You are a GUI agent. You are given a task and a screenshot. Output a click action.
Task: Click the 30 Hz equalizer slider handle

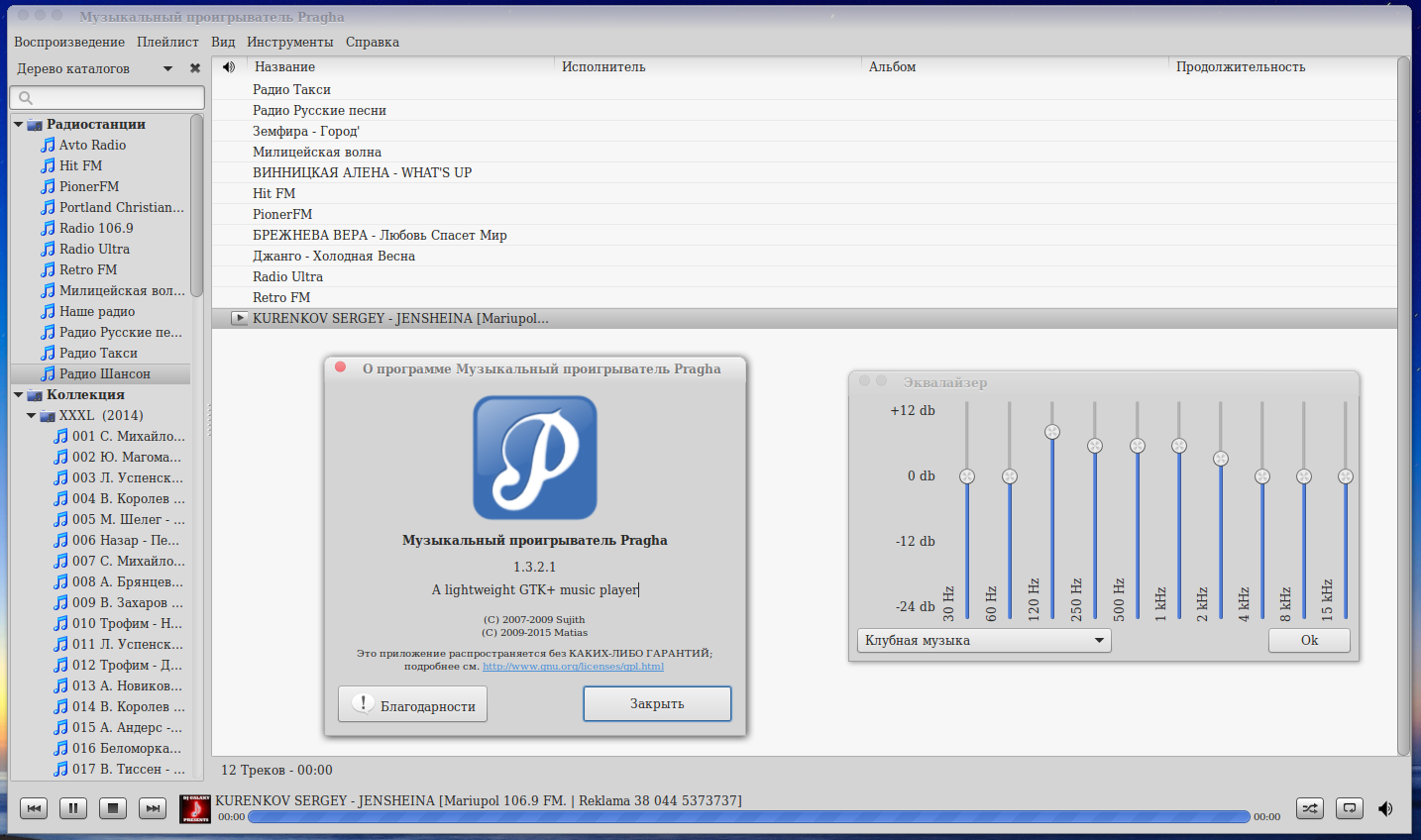[967, 476]
